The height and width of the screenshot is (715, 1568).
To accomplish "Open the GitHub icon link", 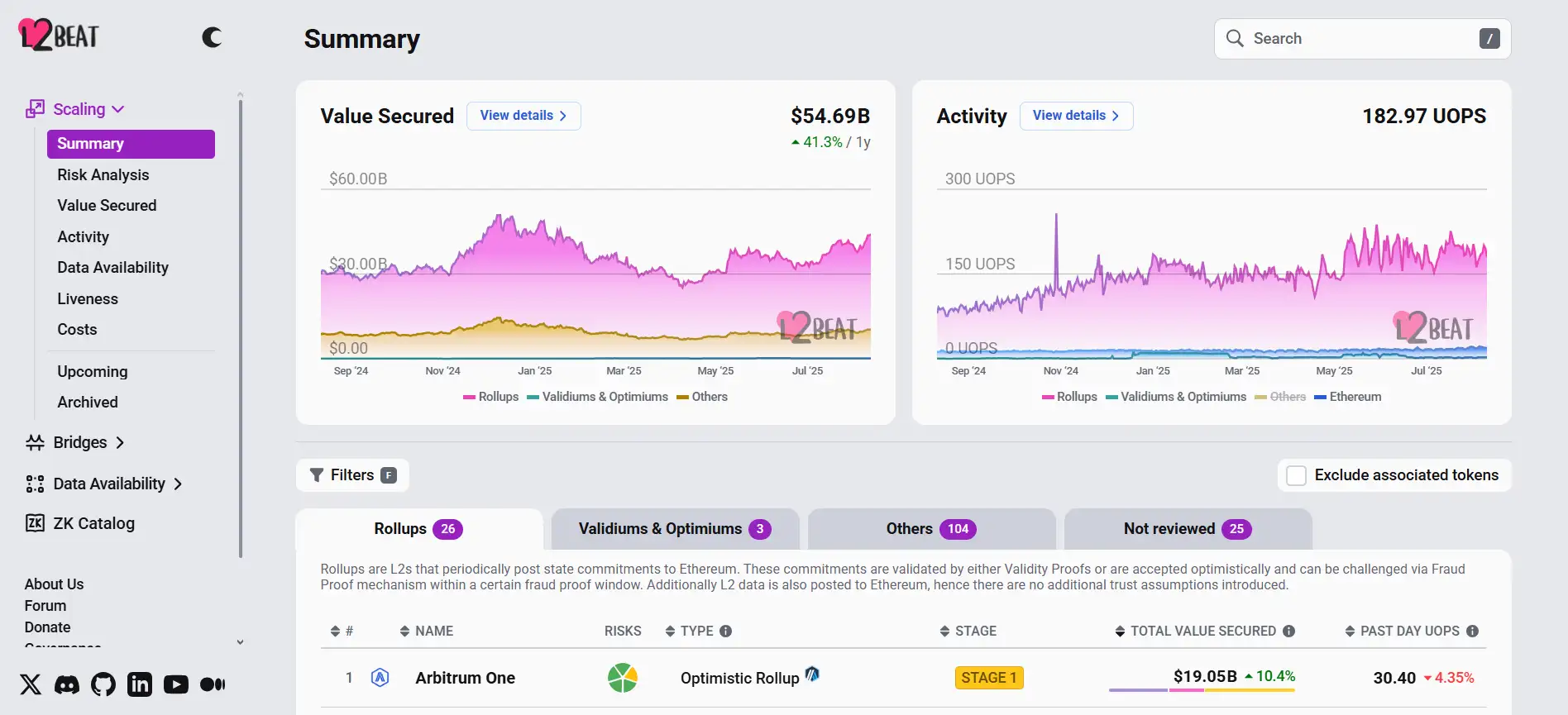I will (x=103, y=684).
